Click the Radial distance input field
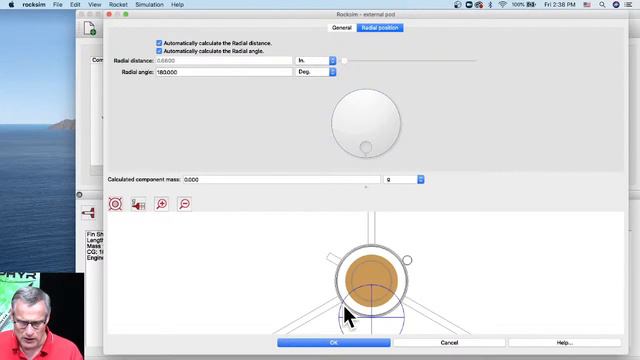This screenshot has height=360, width=640. pyautogui.click(x=224, y=60)
